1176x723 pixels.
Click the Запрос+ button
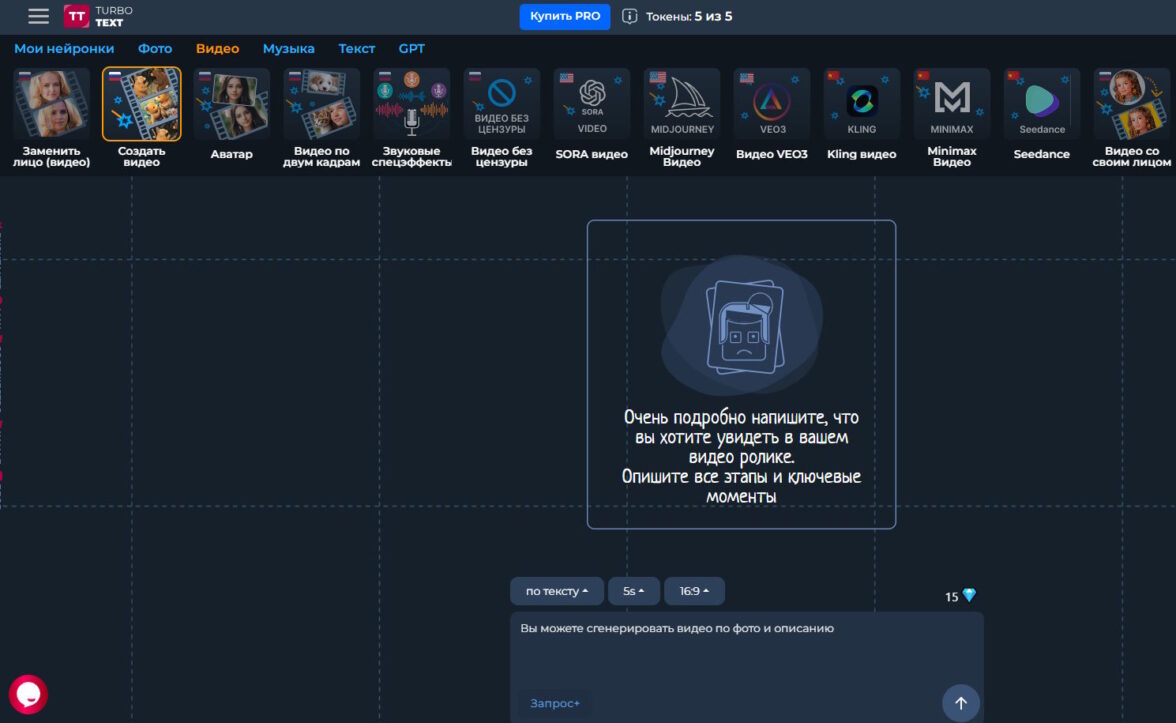coord(555,703)
